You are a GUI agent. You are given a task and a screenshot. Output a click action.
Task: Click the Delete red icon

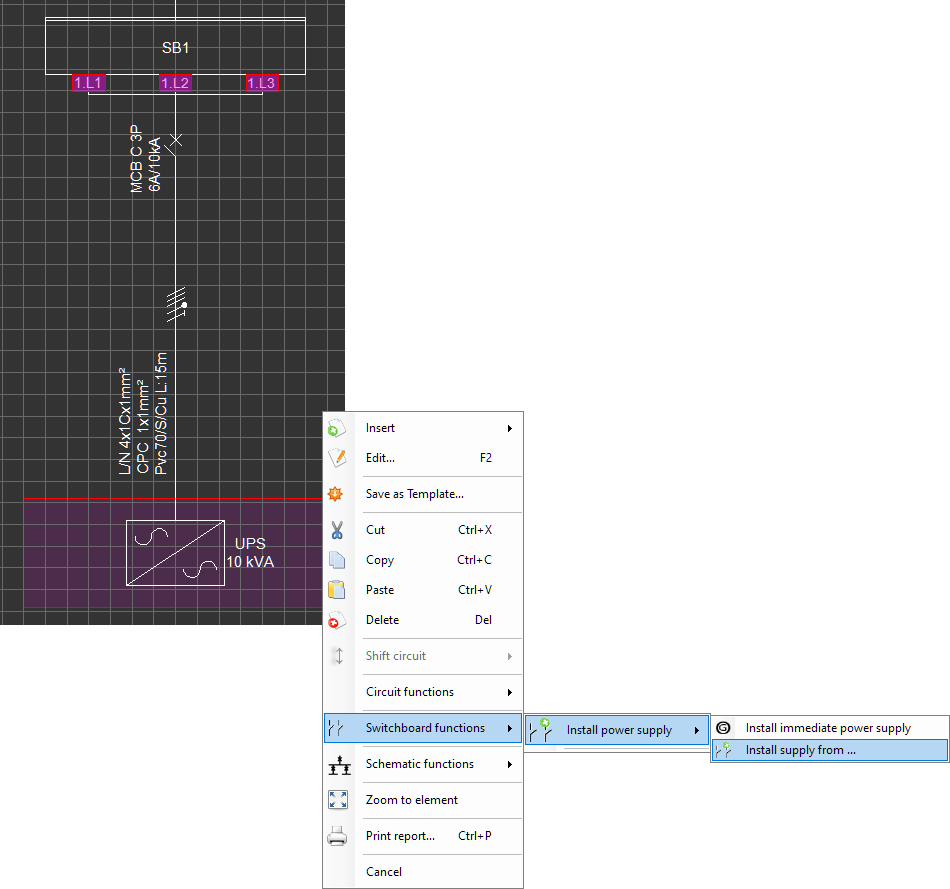[336, 621]
